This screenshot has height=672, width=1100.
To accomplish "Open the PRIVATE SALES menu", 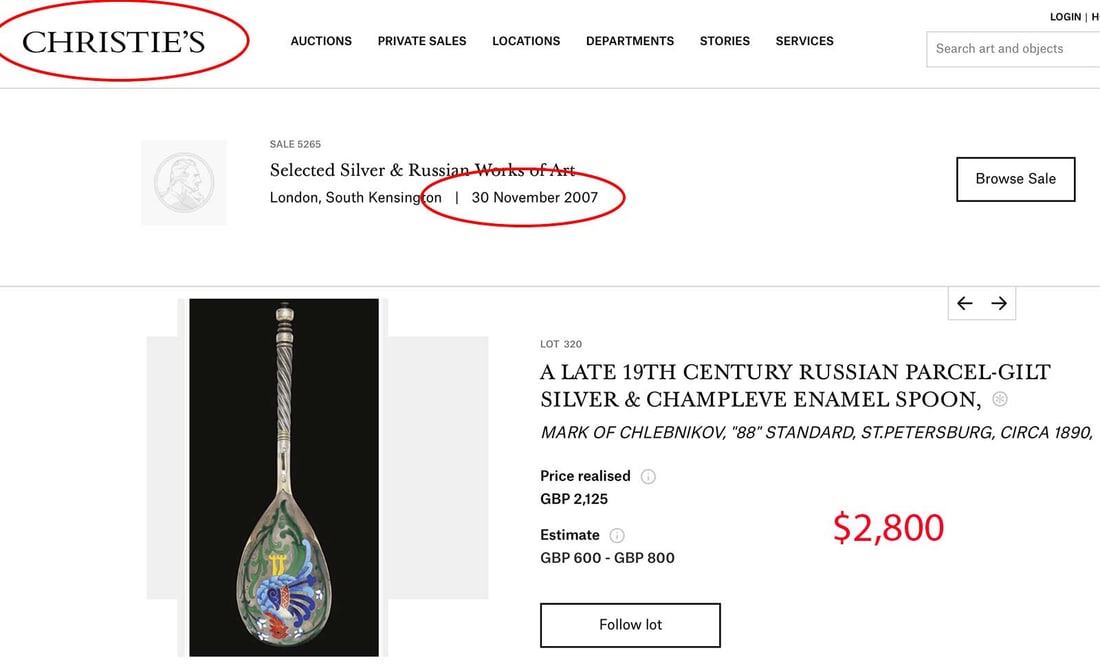I will coord(421,41).
